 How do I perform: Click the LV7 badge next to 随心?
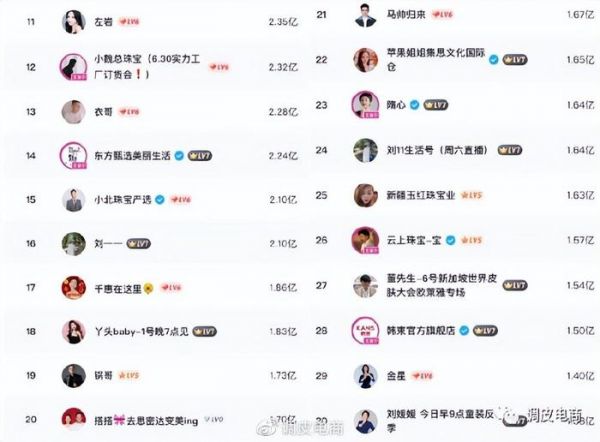coord(435,105)
